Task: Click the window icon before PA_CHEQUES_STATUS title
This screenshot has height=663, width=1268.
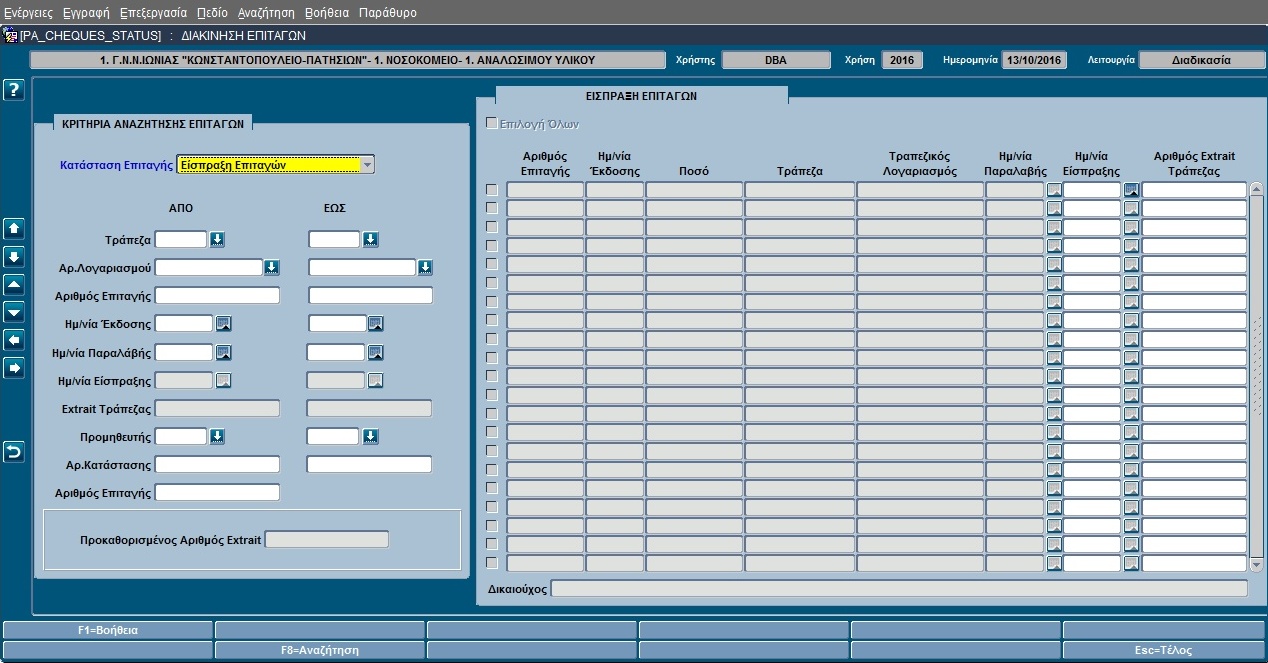Action: coord(11,35)
